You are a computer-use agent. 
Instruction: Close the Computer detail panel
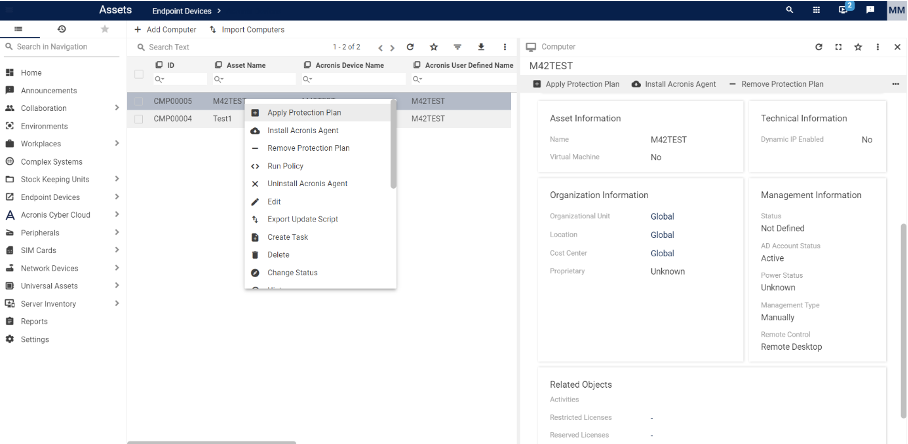point(898,47)
